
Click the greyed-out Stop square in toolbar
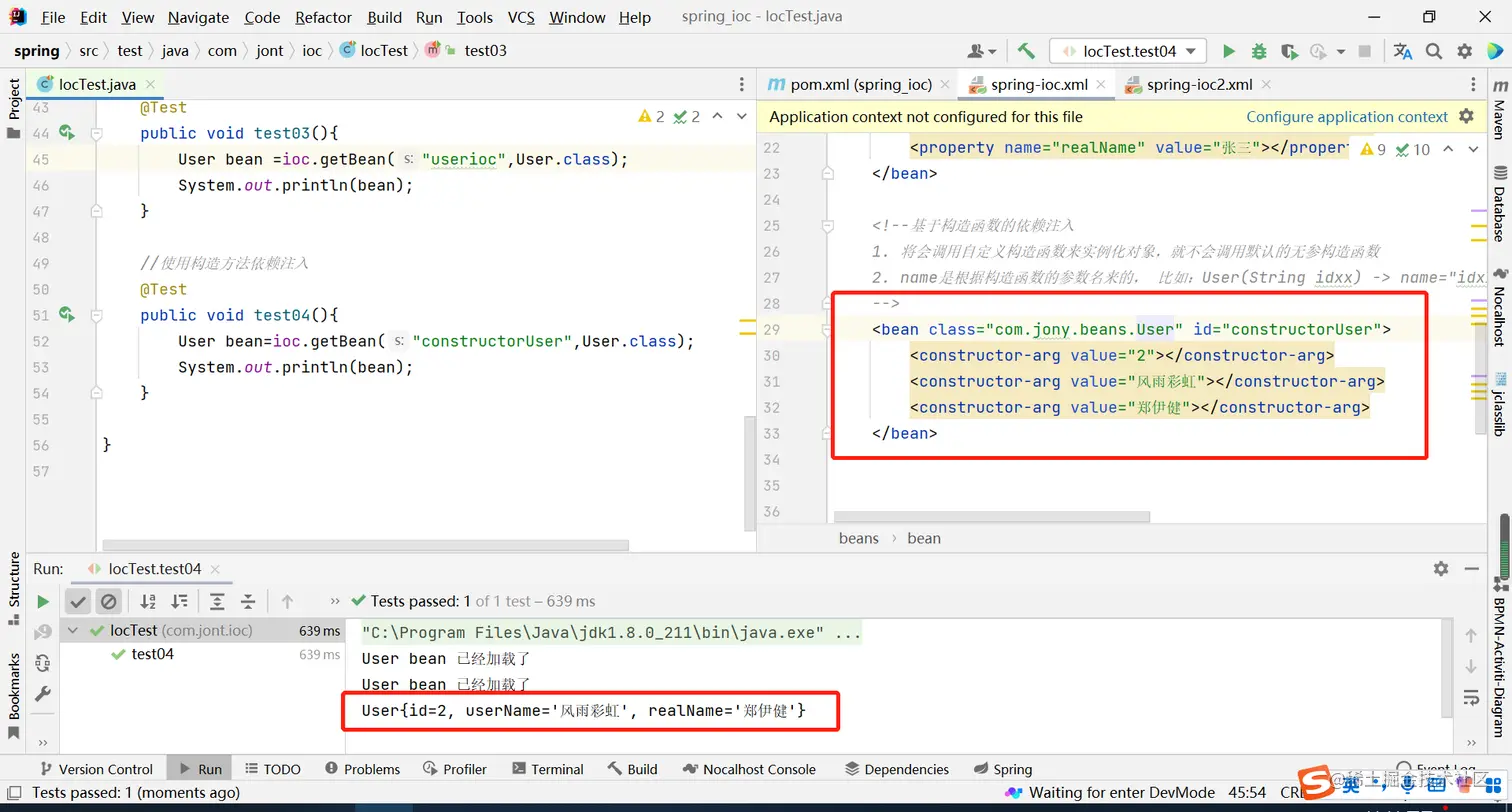tap(1366, 51)
